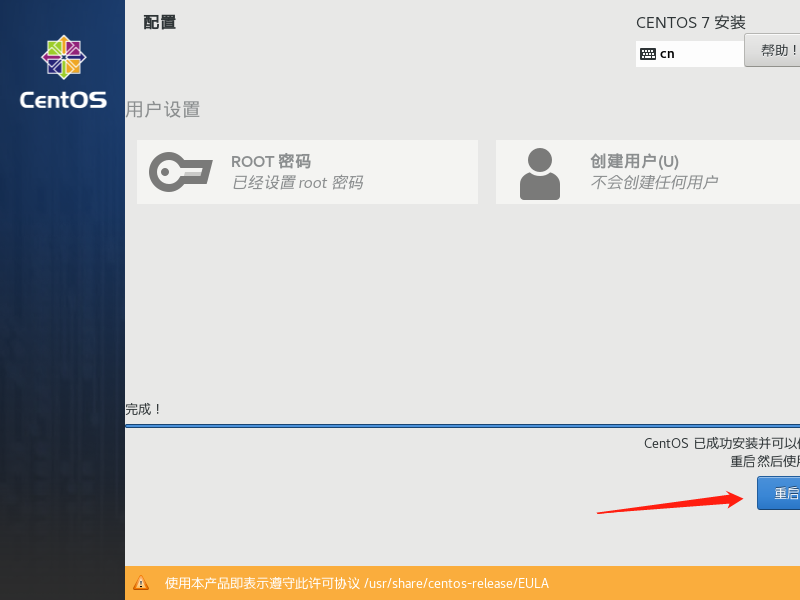Select the CentOS wordmark below the logo
Image resolution: width=800 pixels, height=600 pixels.
(62, 100)
